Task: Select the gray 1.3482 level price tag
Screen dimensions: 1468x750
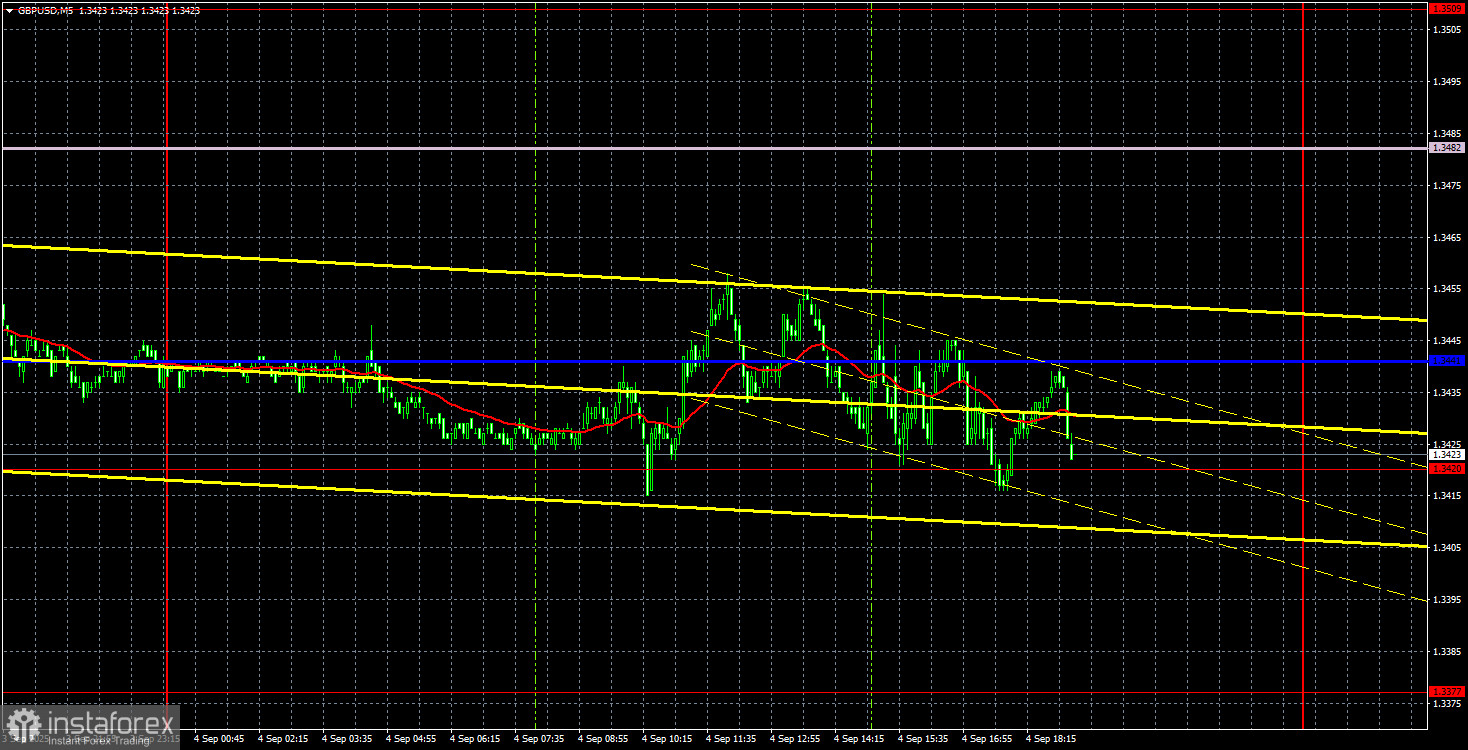Action: tap(1447, 148)
